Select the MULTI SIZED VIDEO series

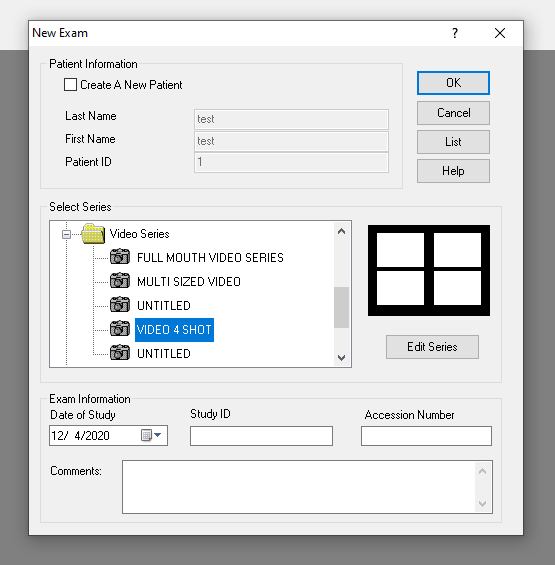tap(188, 282)
